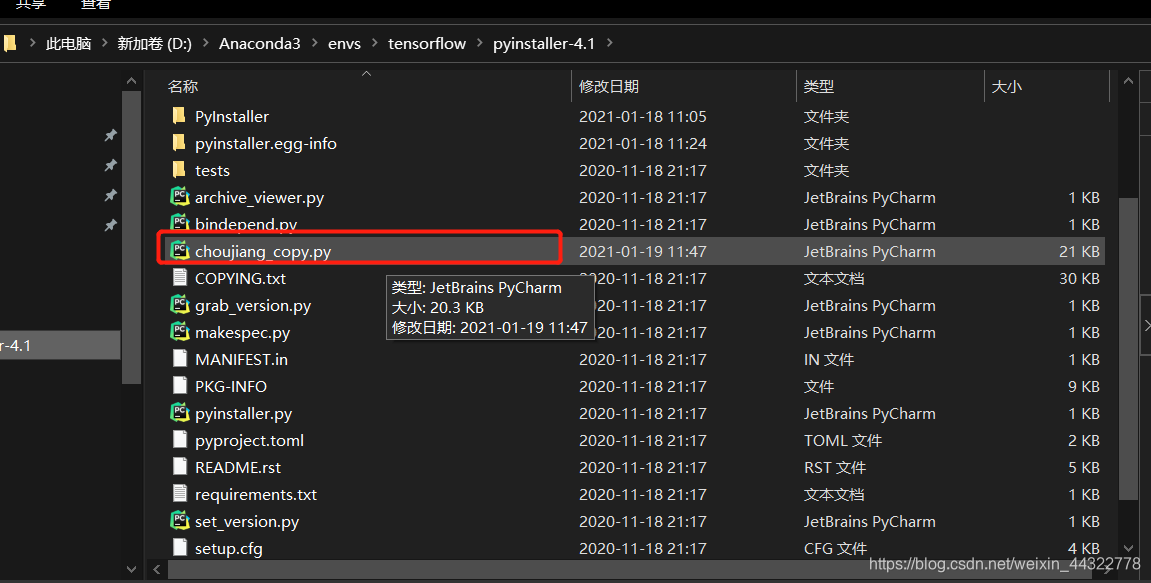1151x583 pixels.
Task: Click README.rst file icon
Action: tap(180, 467)
